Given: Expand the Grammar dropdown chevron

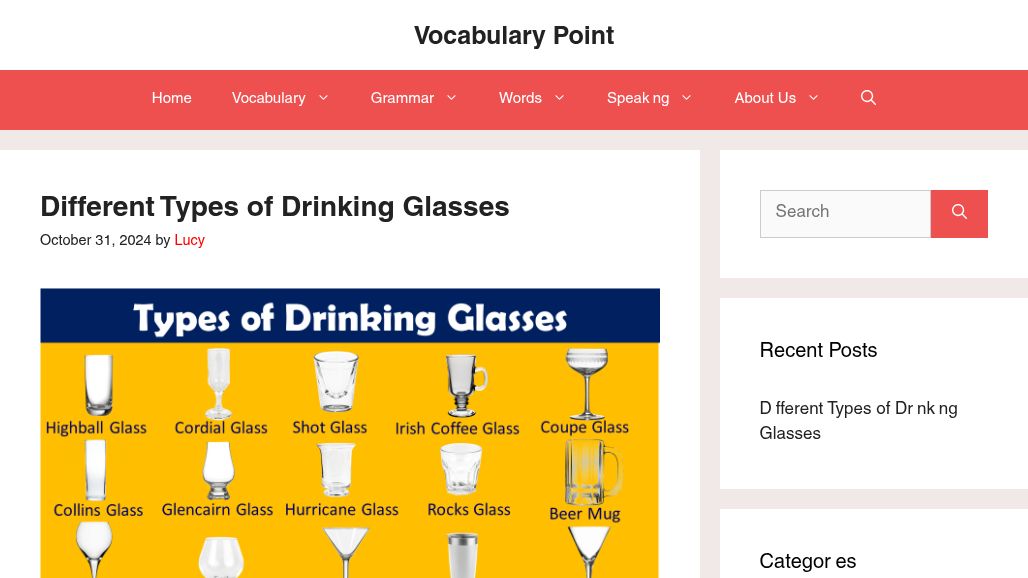Looking at the screenshot, I should pyautogui.click(x=451, y=99).
